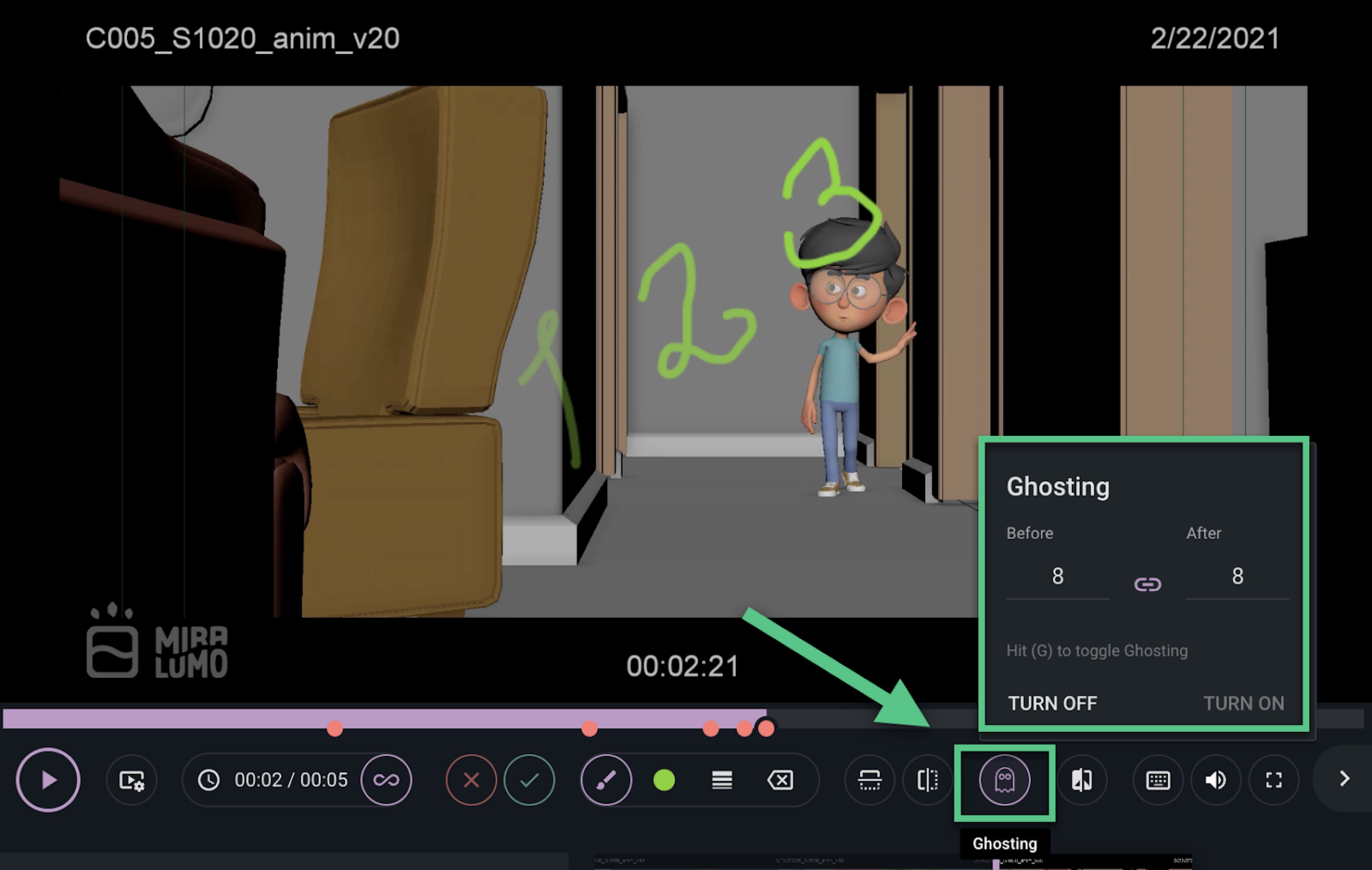Toggle the link icon between Before and After
Viewport: 1372px width, 870px height.
(1147, 584)
